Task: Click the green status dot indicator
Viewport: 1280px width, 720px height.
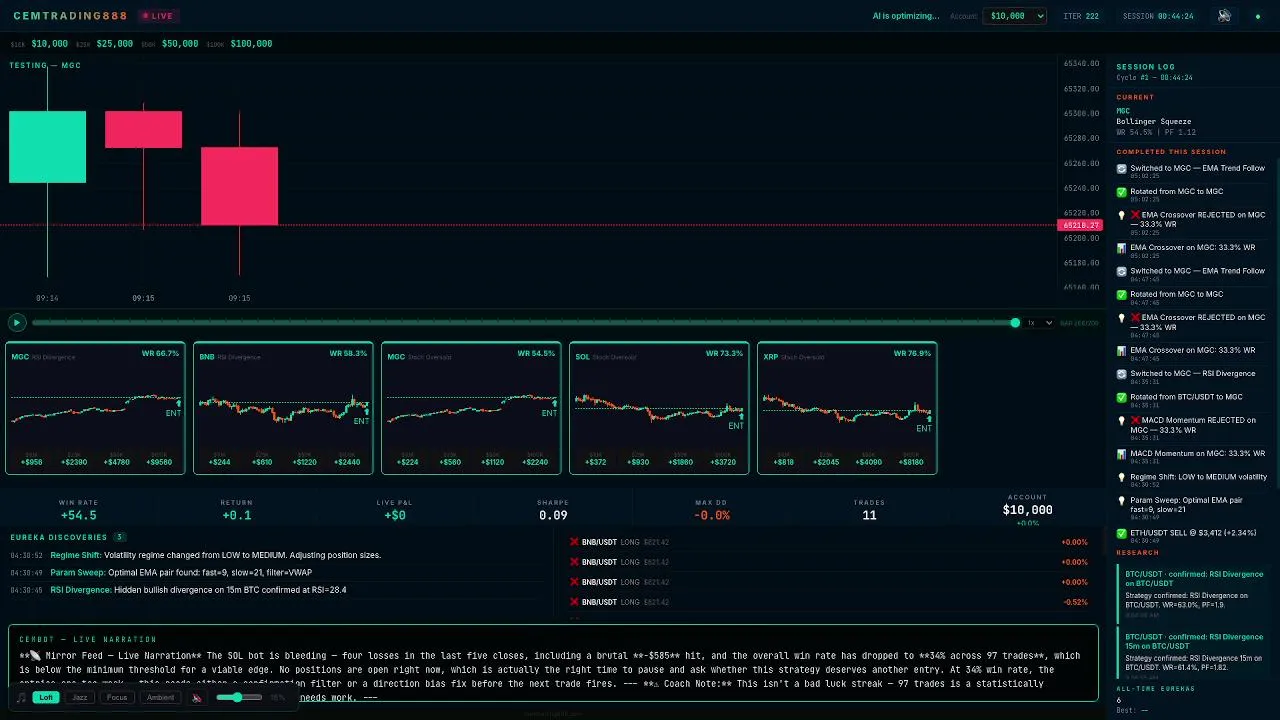Action: [x=1258, y=17]
